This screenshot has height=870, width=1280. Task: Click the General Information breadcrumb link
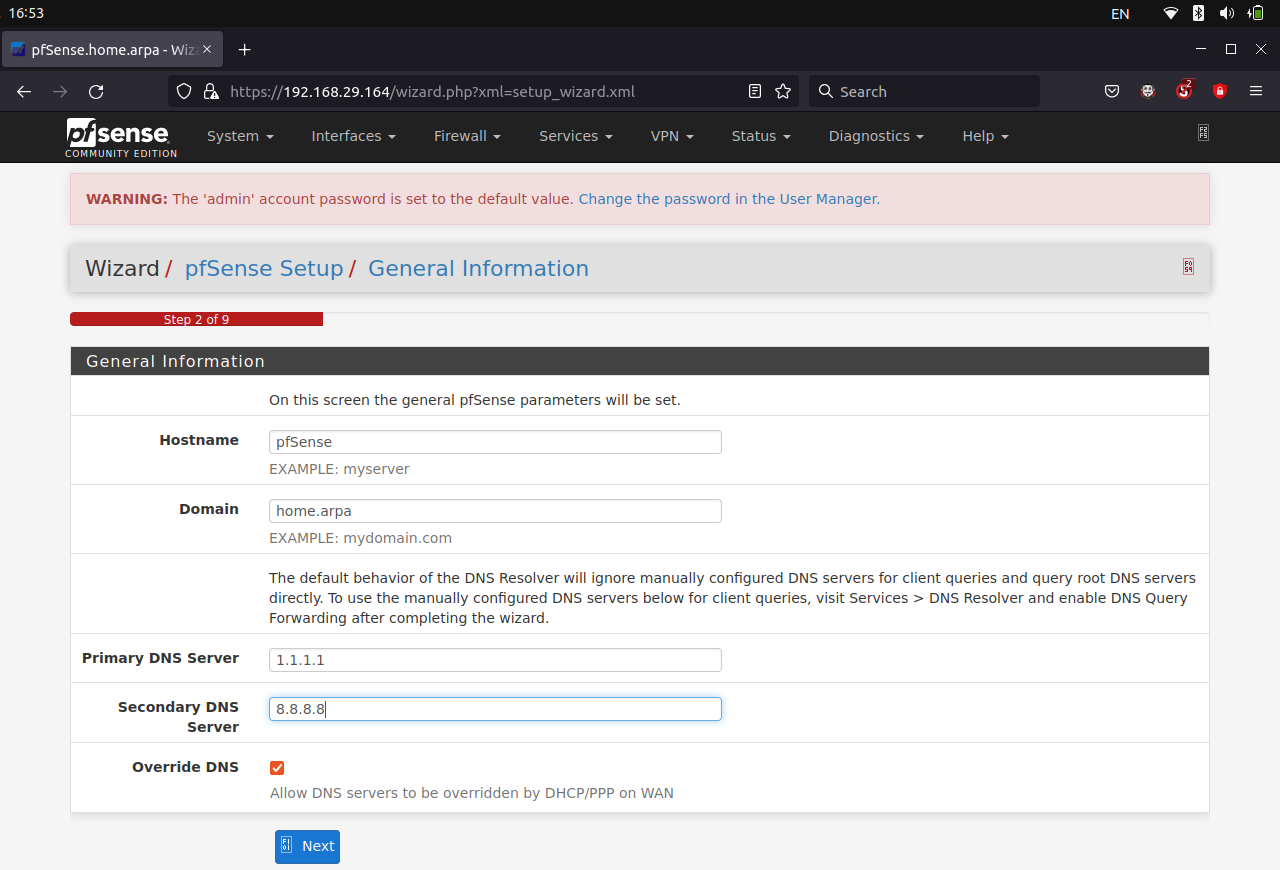[x=478, y=268]
